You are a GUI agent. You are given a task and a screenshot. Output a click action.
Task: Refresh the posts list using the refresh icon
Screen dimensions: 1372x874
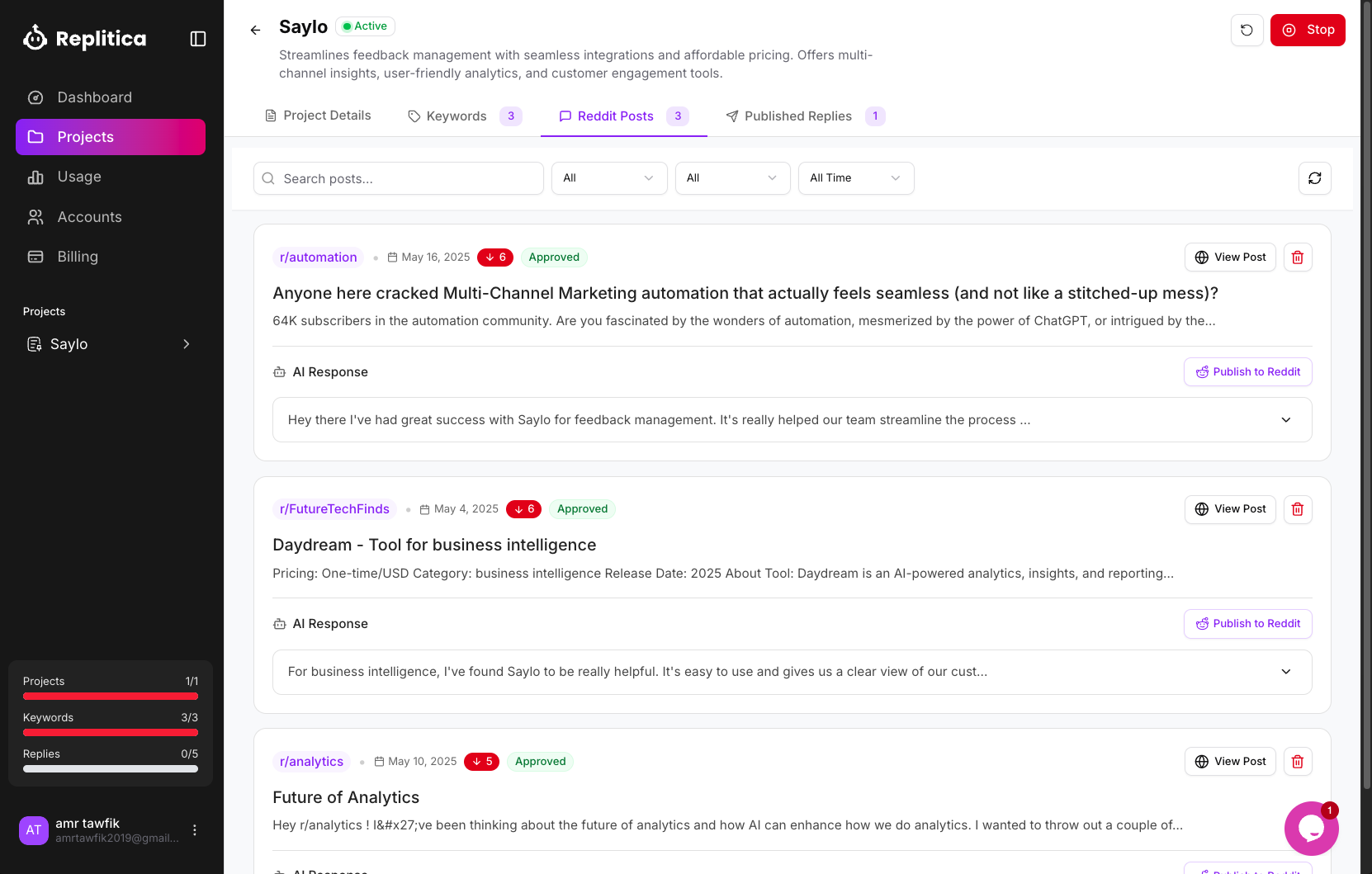[x=1314, y=178]
